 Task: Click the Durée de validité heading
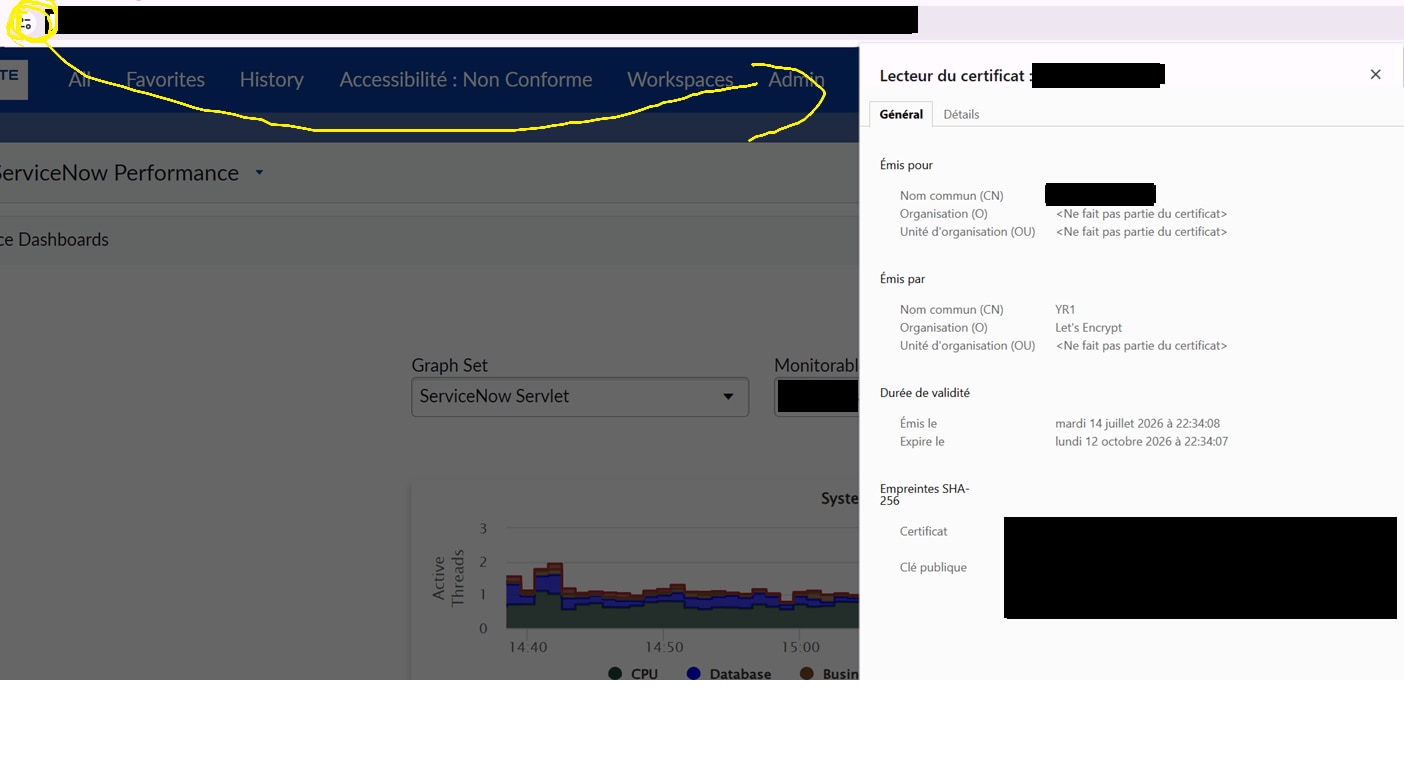[925, 393]
